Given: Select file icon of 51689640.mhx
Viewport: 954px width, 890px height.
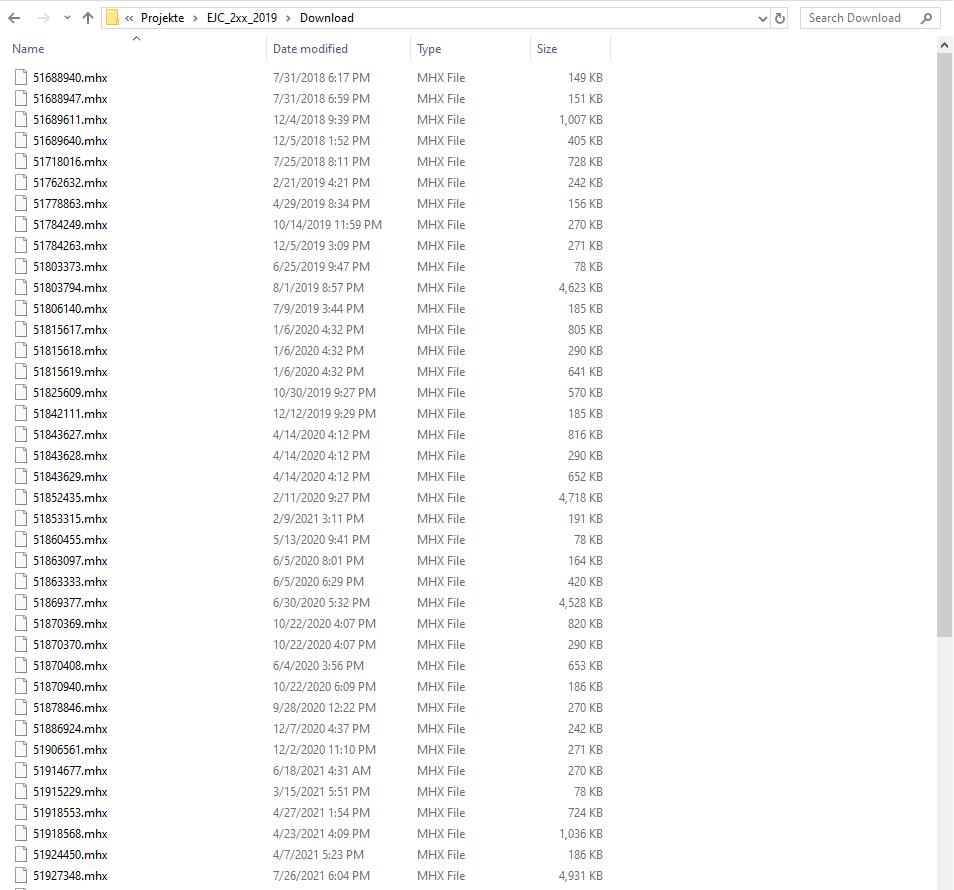Looking at the screenshot, I should [21, 141].
